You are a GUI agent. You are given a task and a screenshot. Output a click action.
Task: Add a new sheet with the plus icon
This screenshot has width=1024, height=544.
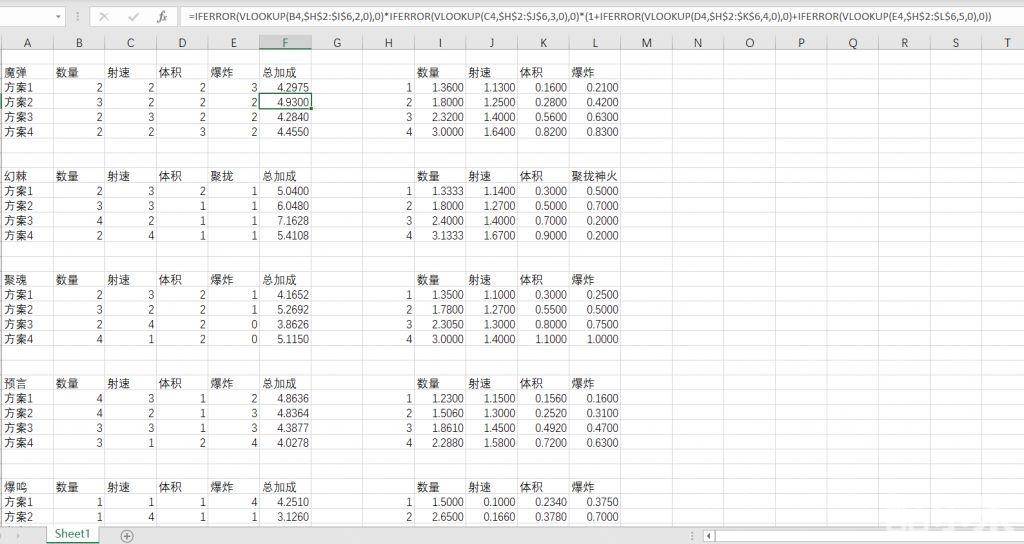127,536
